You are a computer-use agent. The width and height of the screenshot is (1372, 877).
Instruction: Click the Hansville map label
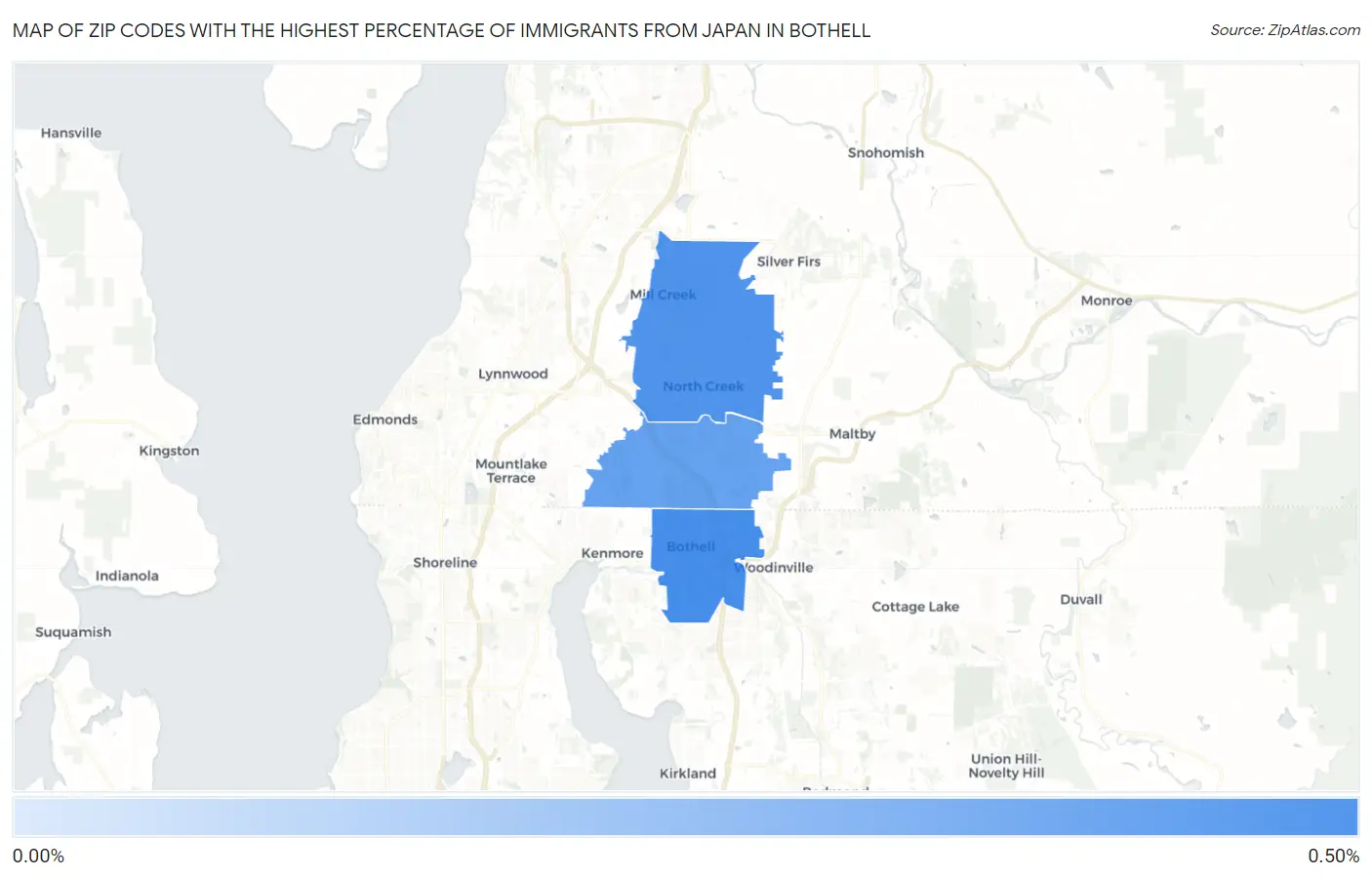71,133
